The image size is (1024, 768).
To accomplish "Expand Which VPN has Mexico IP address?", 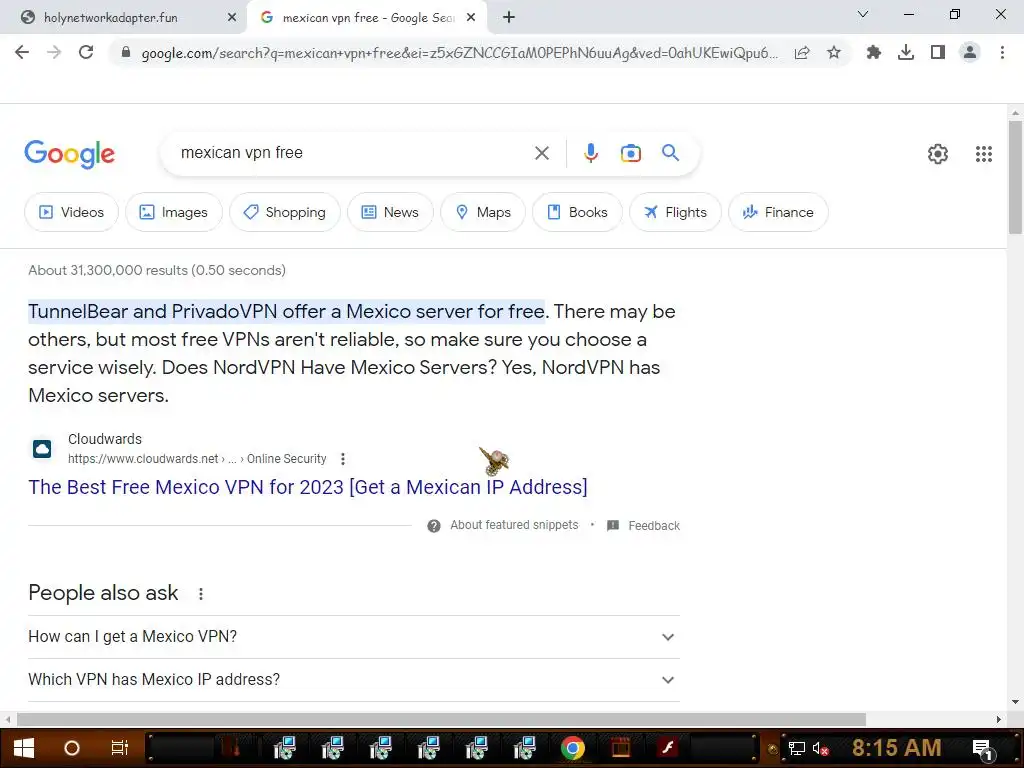I will tap(354, 680).
